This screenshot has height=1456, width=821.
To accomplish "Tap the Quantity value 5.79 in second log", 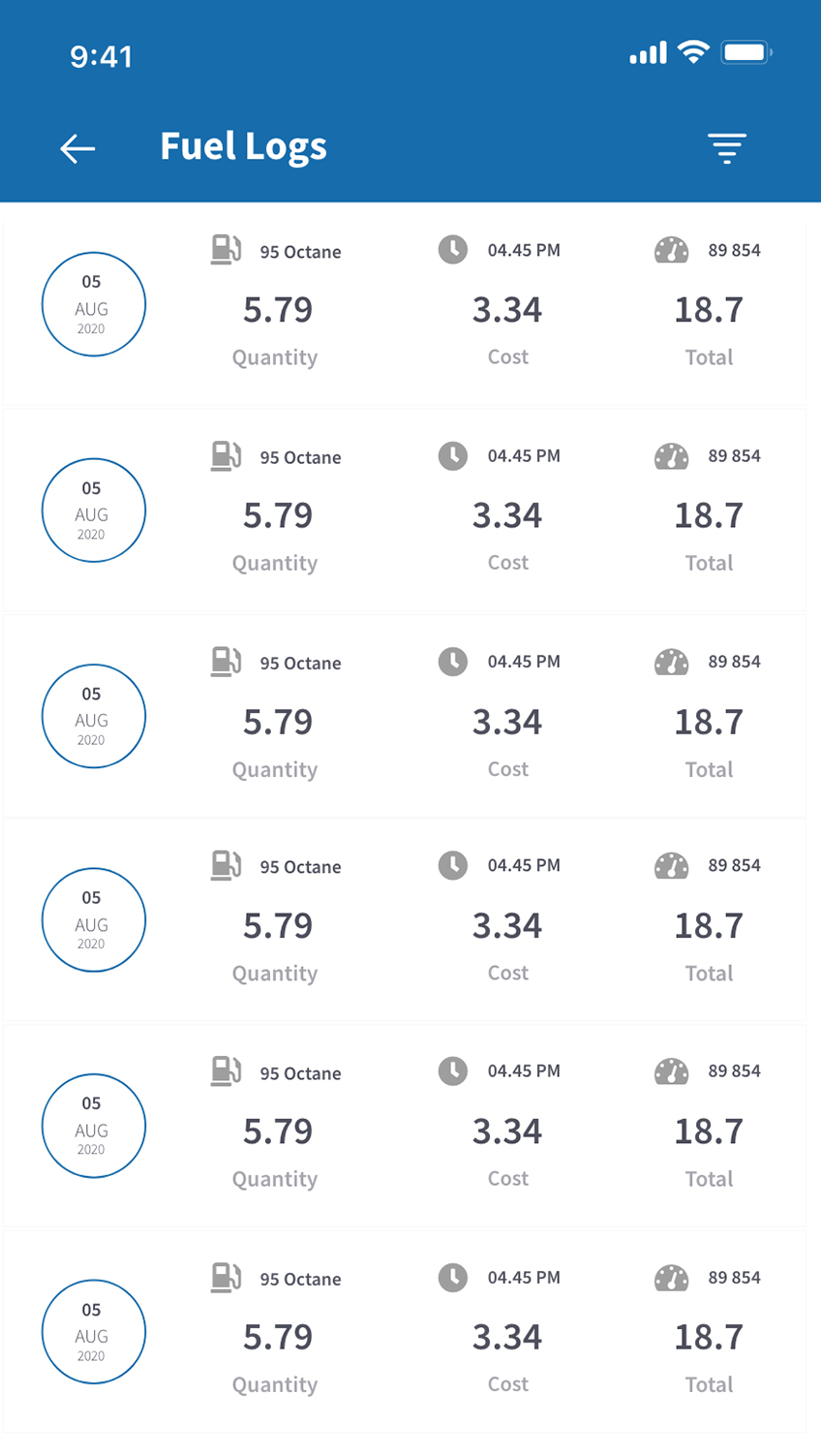I will click(278, 515).
